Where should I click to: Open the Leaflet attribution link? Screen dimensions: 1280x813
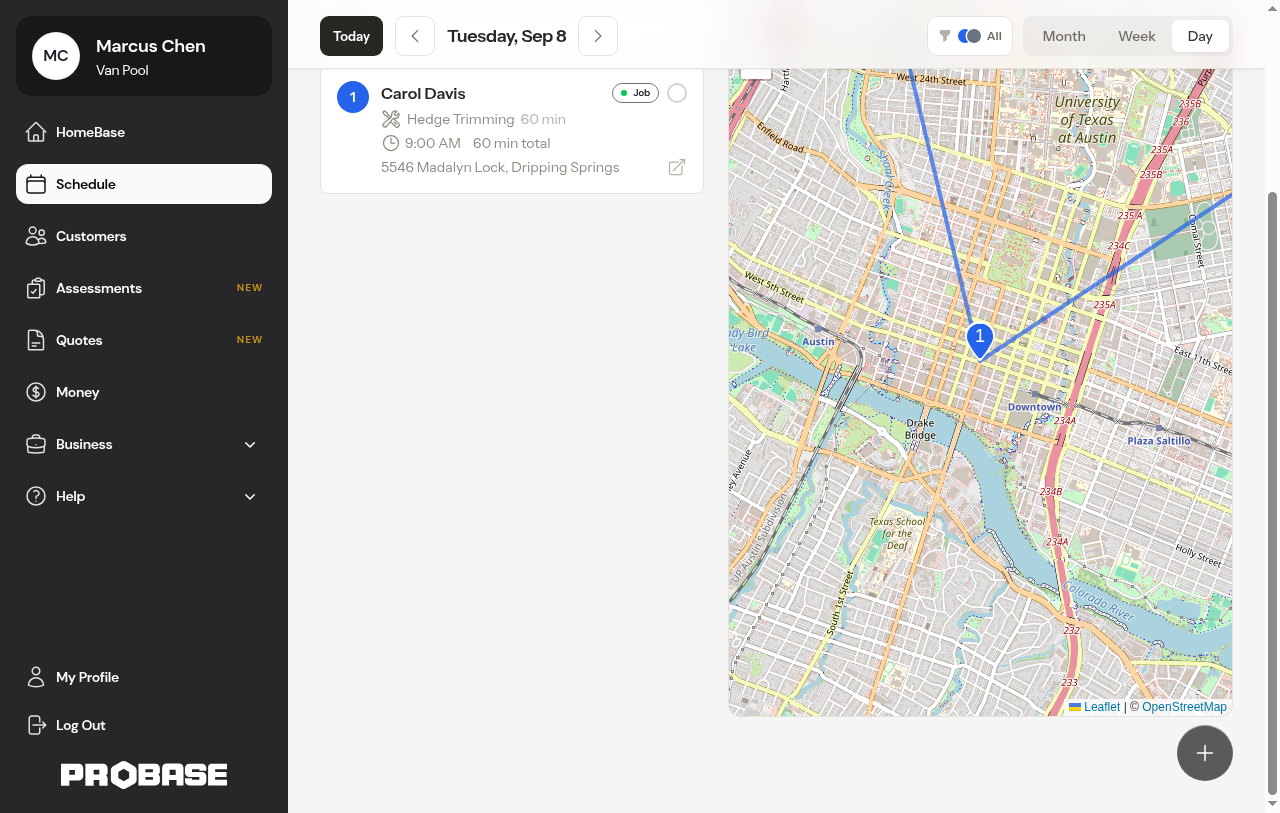coord(1095,707)
